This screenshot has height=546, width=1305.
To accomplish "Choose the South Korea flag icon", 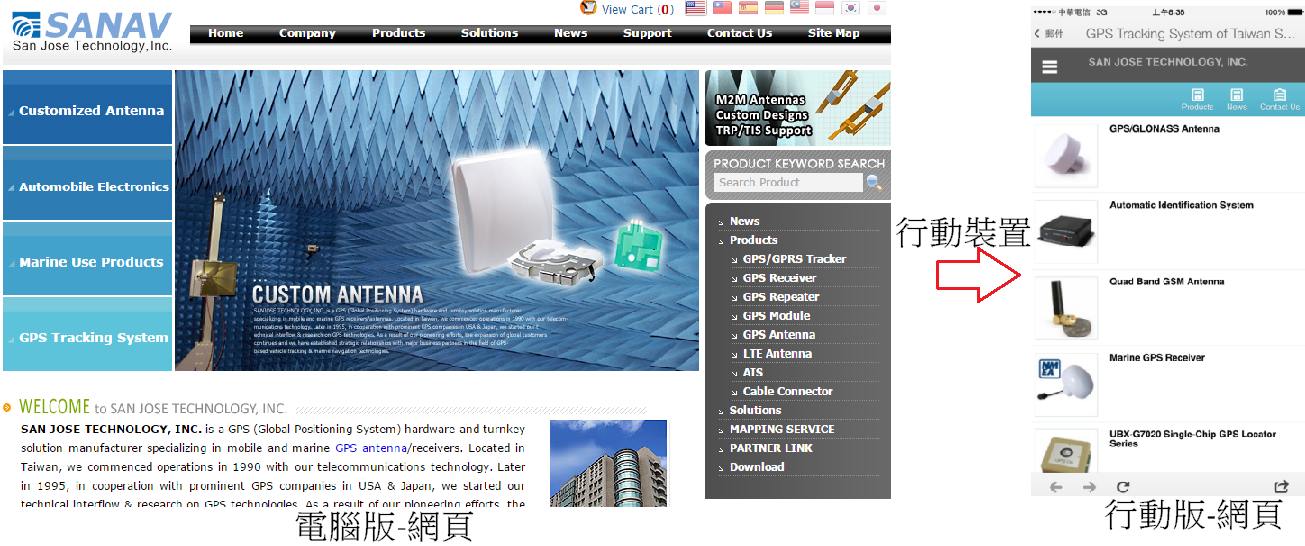I will pos(850,9).
